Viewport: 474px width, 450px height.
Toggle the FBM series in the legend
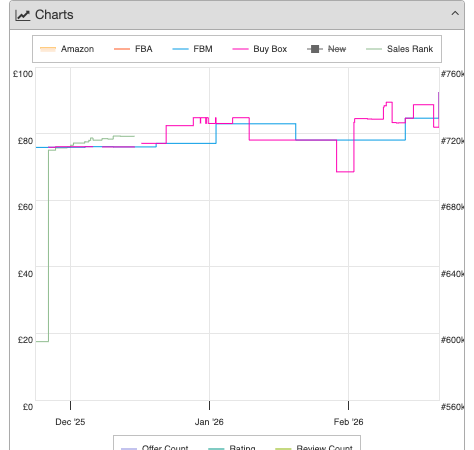point(192,49)
